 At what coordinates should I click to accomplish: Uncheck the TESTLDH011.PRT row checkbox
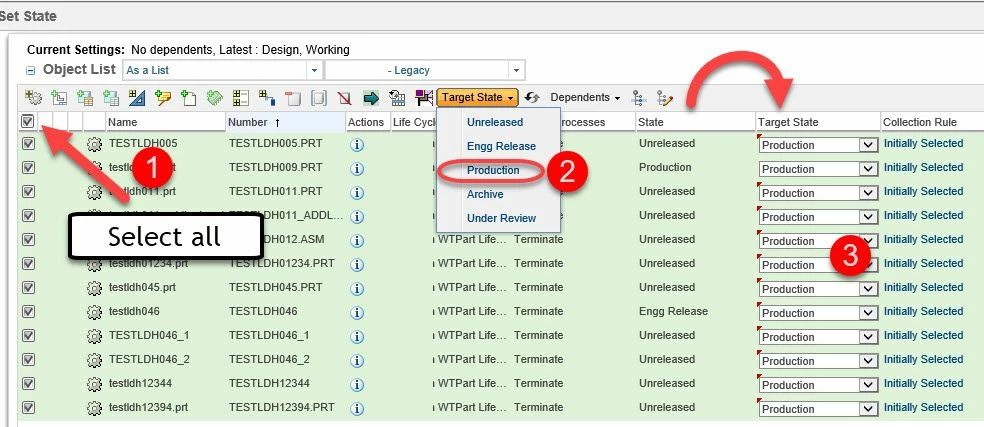(x=28, y=192)
